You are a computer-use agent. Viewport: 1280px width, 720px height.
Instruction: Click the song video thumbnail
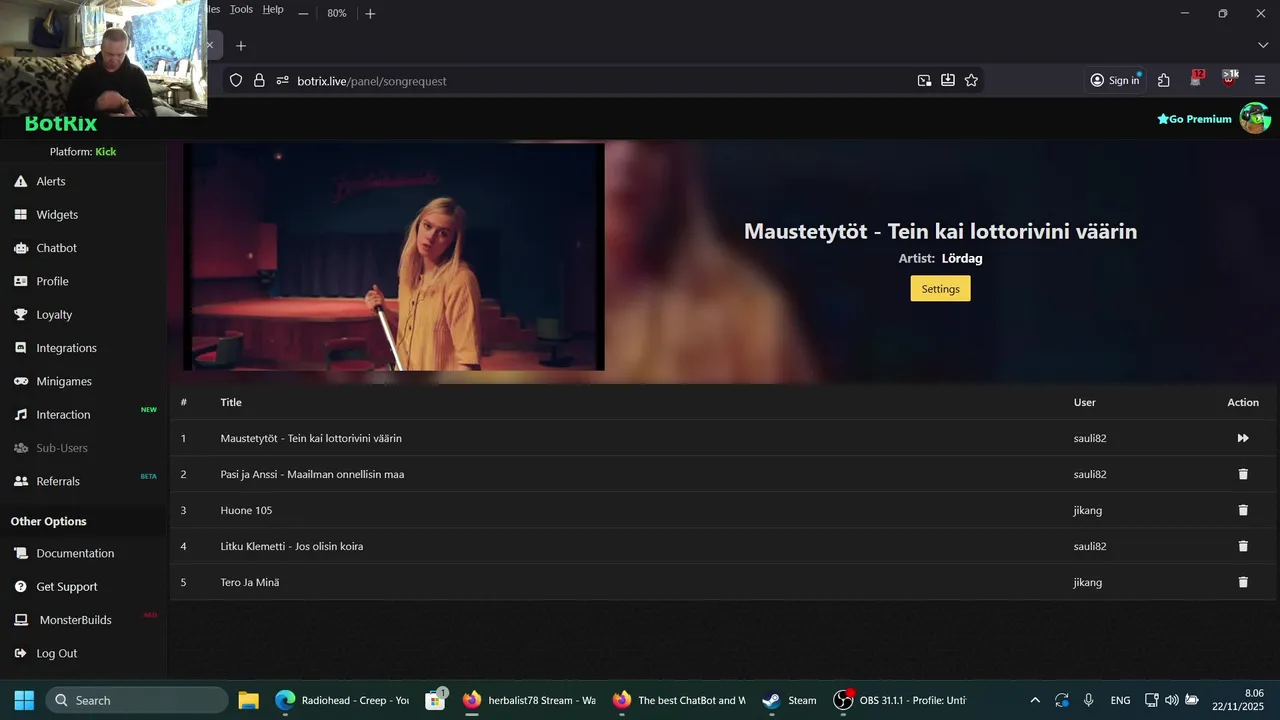(394, 257)
